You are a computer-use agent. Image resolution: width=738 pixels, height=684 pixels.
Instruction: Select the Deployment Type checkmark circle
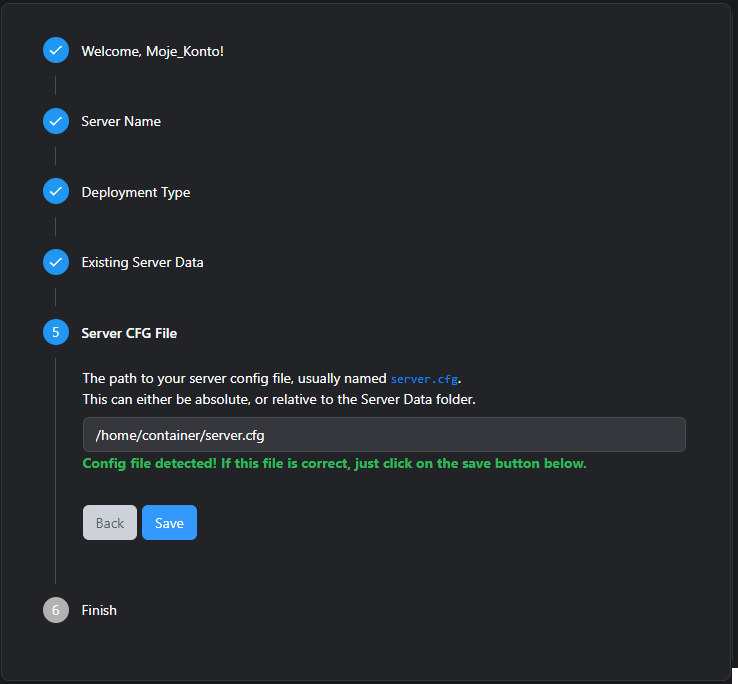click(56, 192)
